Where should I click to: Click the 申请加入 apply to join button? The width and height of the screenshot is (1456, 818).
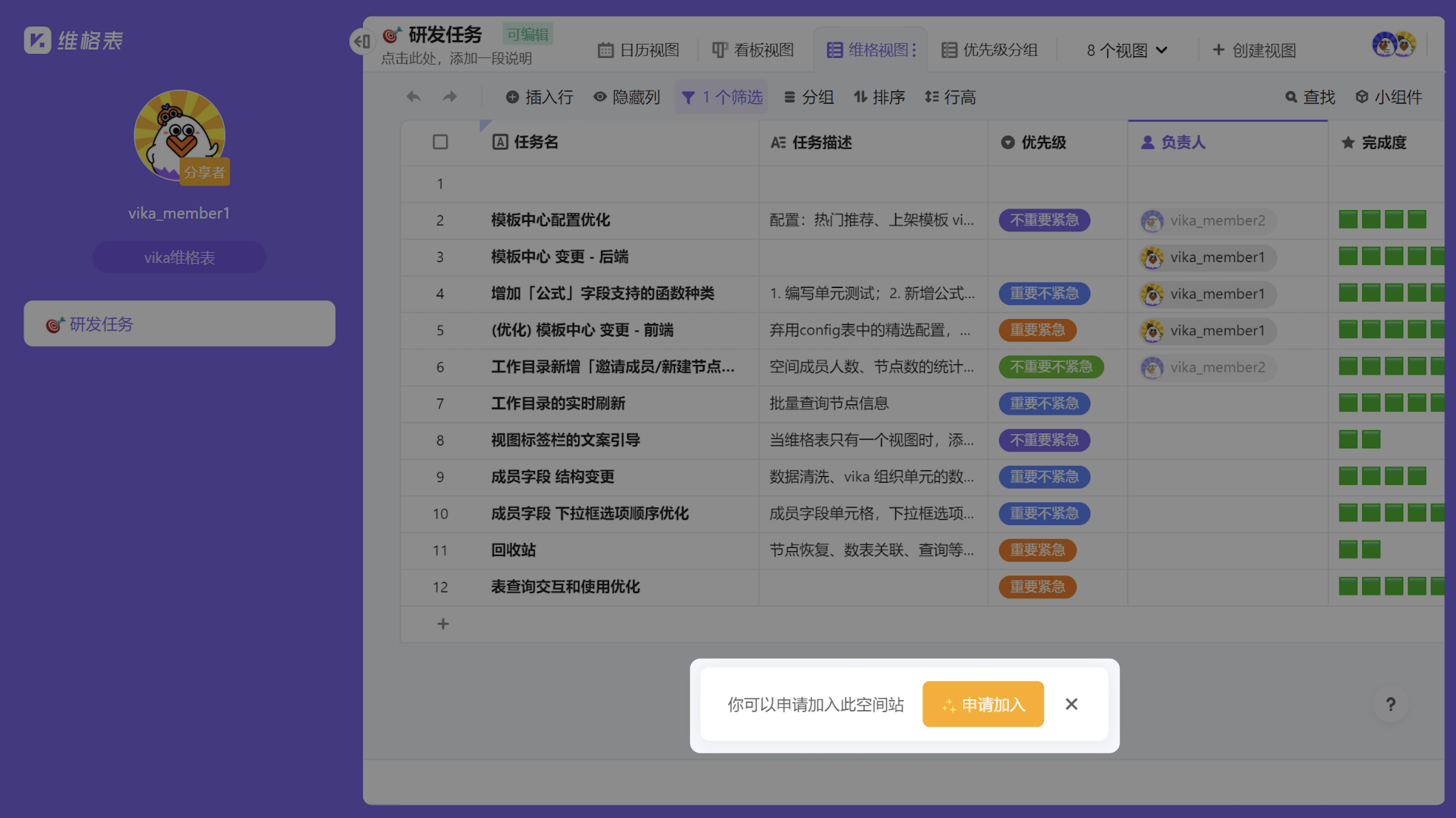tap(983, 704)
